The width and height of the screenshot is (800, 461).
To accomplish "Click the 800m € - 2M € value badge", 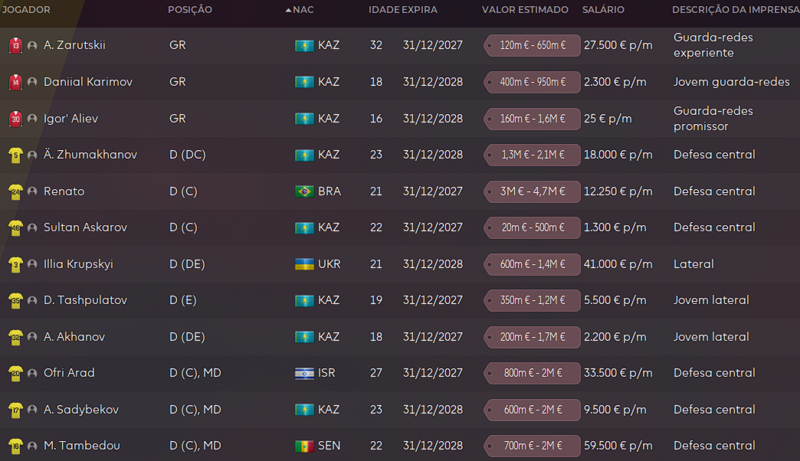I will (x=532, y=373).
